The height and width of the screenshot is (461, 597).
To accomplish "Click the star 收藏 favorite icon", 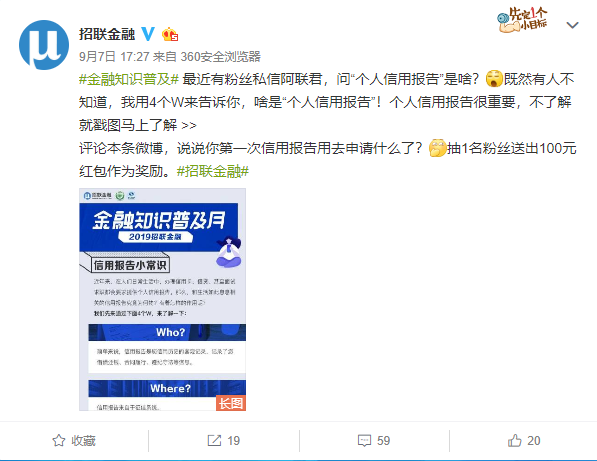I will pos(59,440).
